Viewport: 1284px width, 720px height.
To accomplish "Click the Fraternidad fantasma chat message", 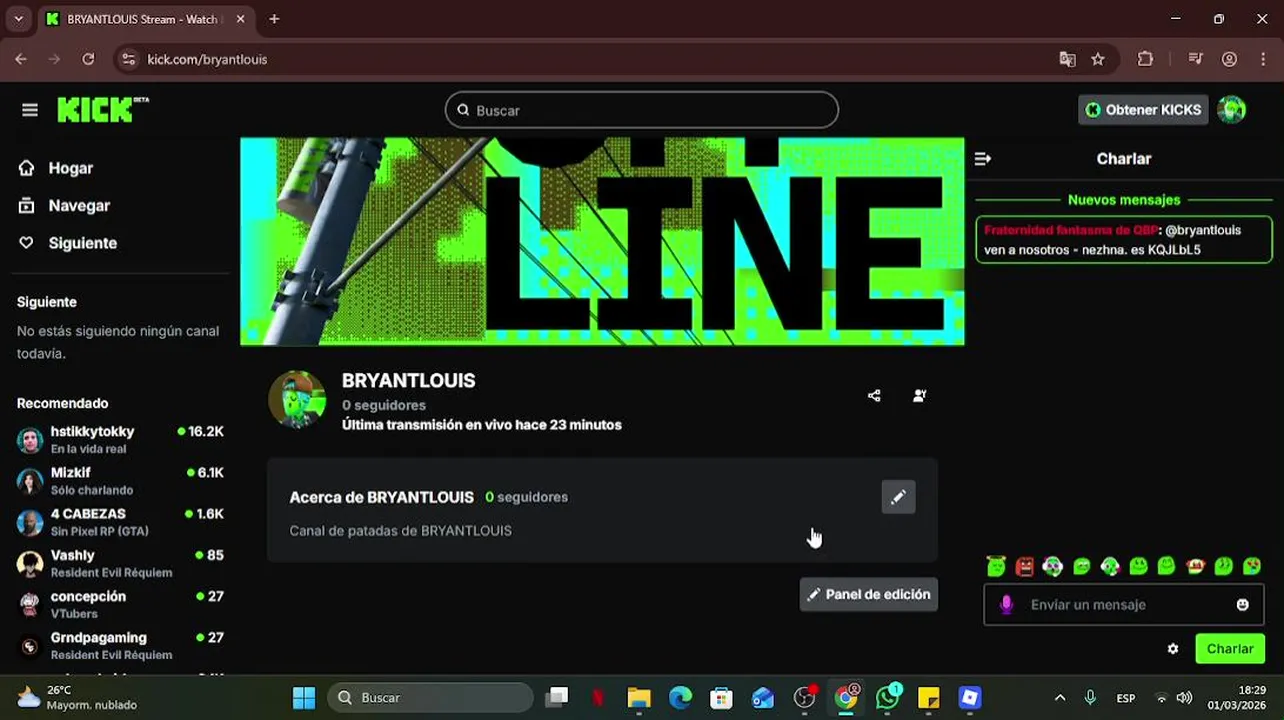I will click(x=1123, y=240).
